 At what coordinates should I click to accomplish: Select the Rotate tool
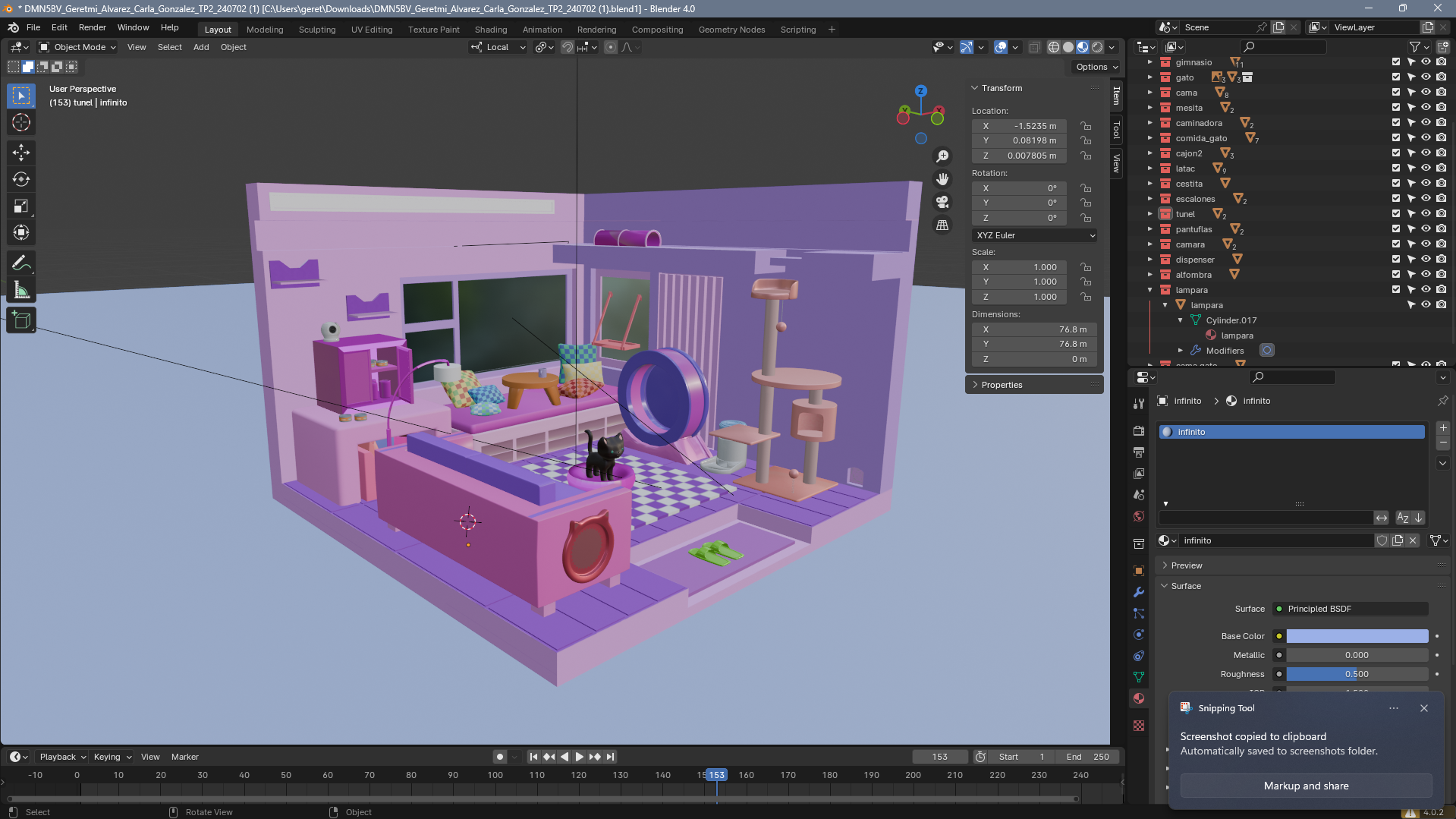click(x=21, y=179)
